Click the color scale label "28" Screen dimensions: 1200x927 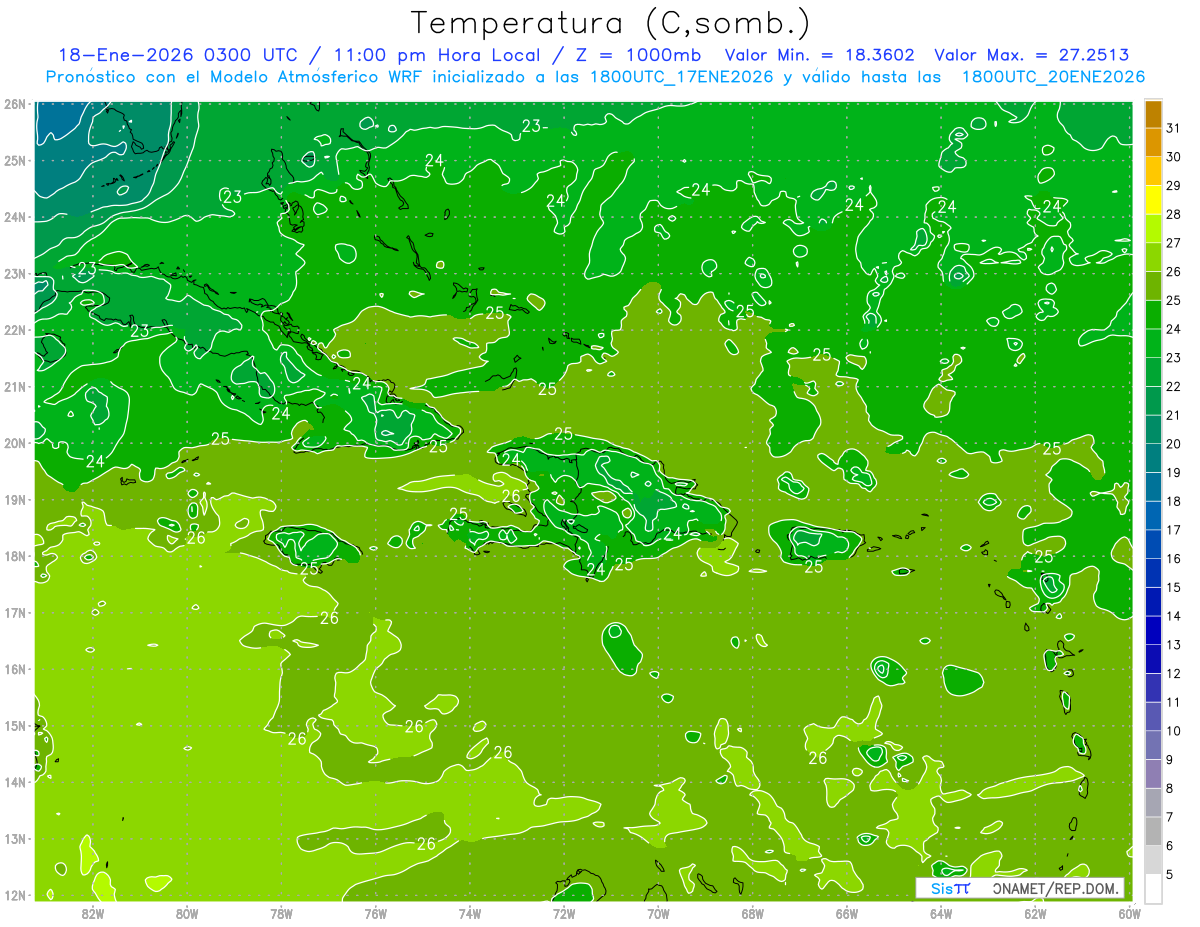click(x=1173, y=214)
